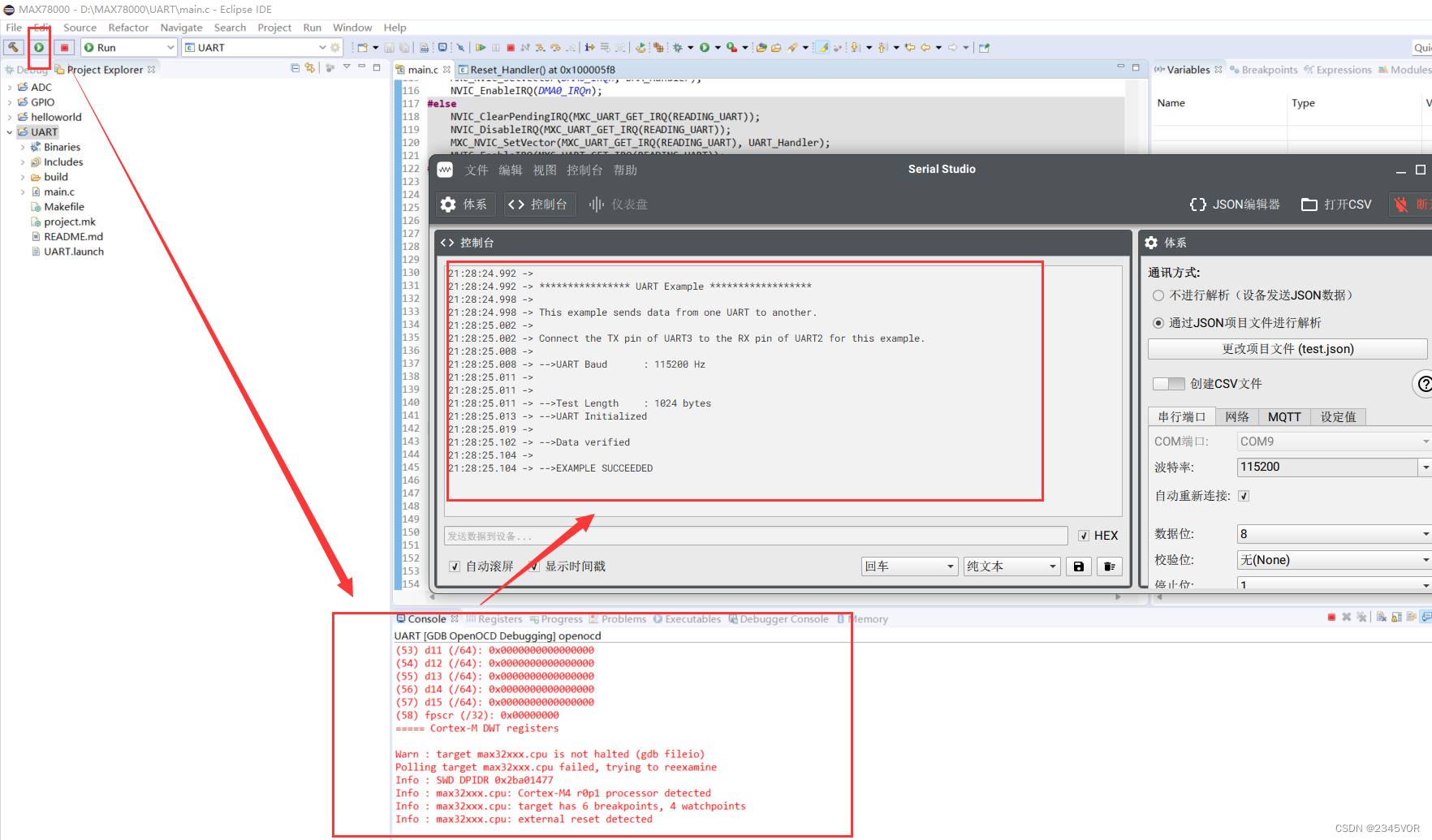This screenshot has height=840, width=1432.
Task: Open the 波特率 115200 baud rate dropdown
Action: point(1425,467)
